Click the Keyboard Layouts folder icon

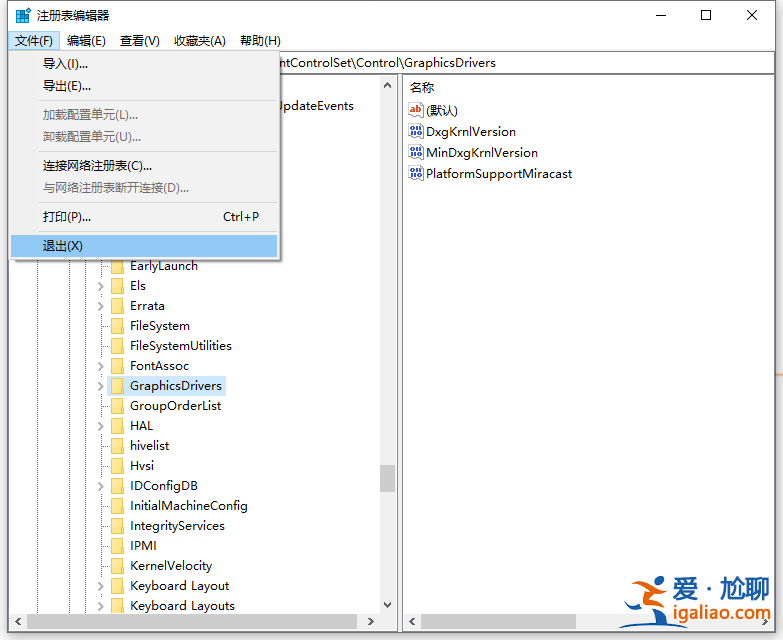[x=117, y=606]
